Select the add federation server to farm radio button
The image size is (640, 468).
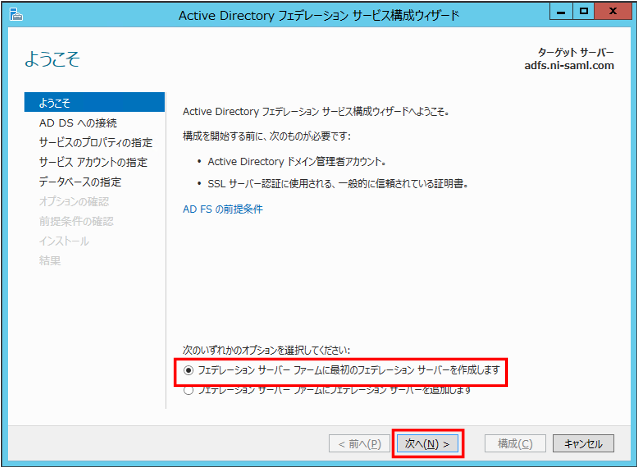188,390
